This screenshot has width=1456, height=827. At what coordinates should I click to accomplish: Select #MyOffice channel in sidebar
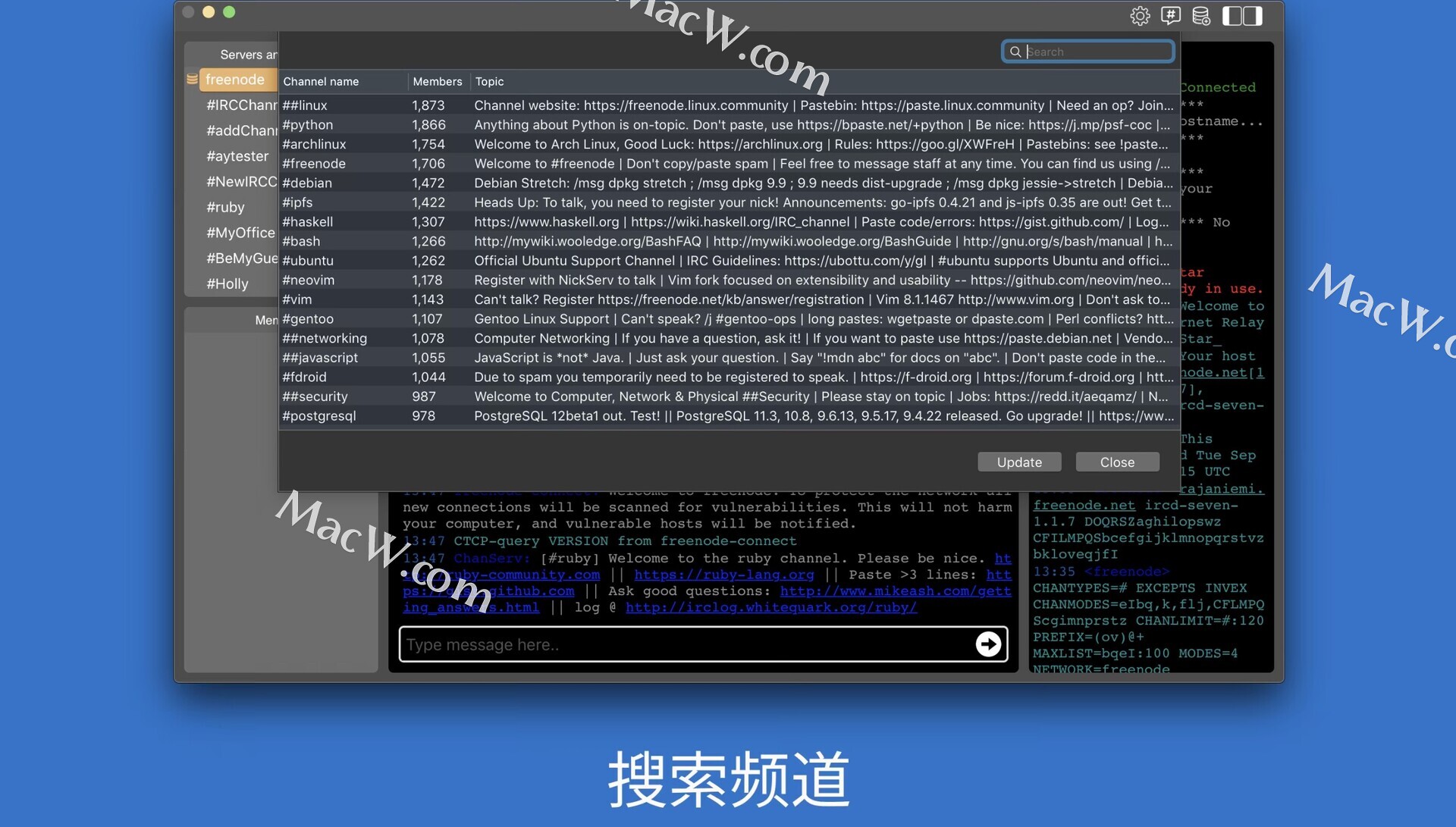240,233
